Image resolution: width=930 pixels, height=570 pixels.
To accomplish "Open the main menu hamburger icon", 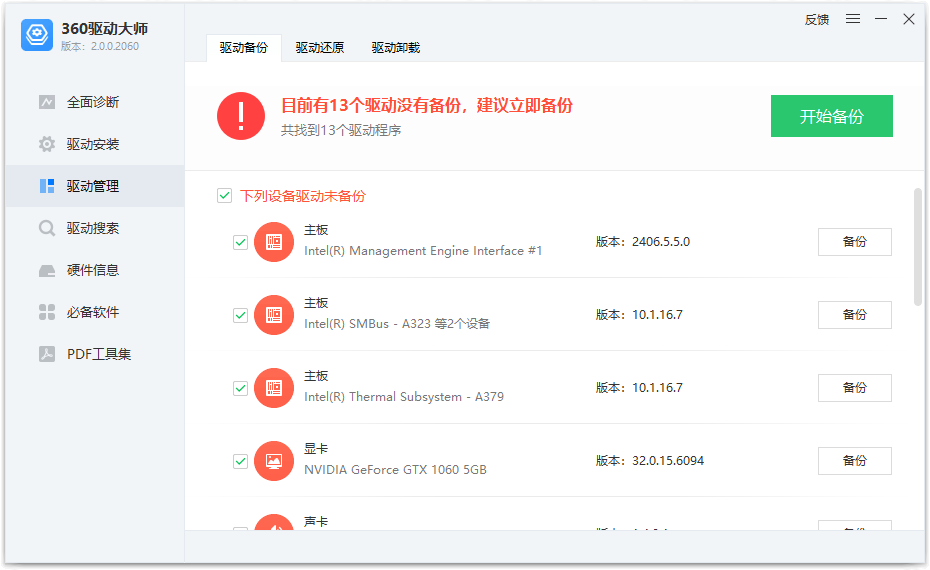I will point(853,19).
